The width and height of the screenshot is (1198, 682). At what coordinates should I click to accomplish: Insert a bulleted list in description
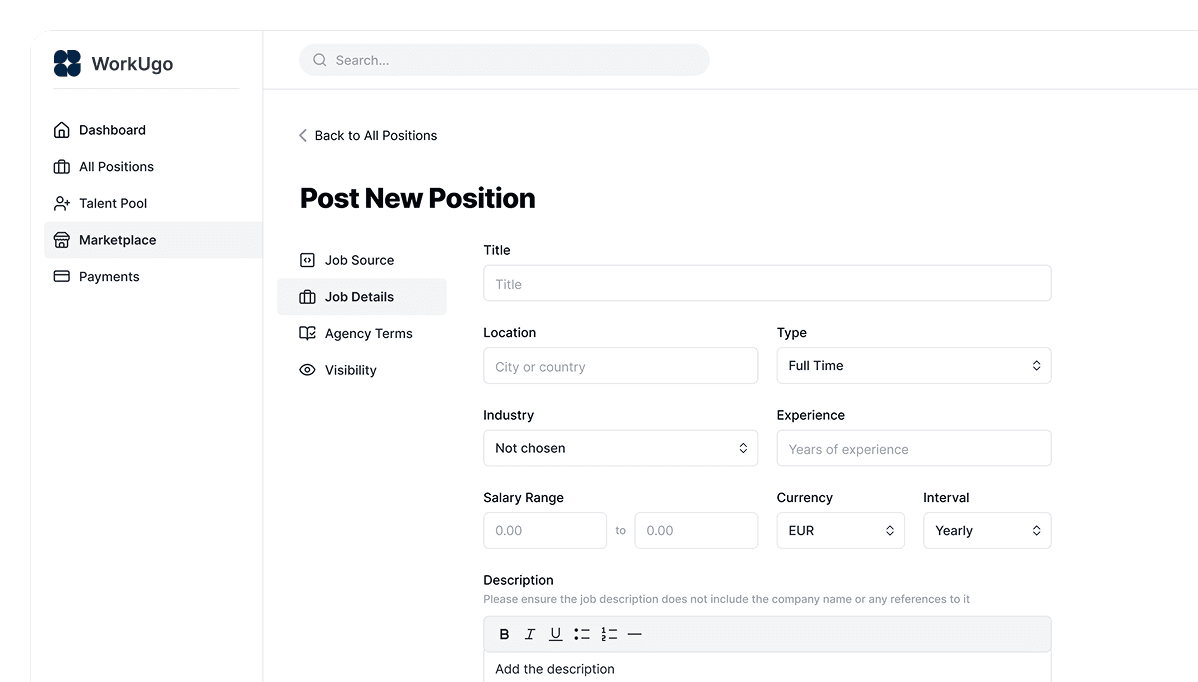pos(582,634)
